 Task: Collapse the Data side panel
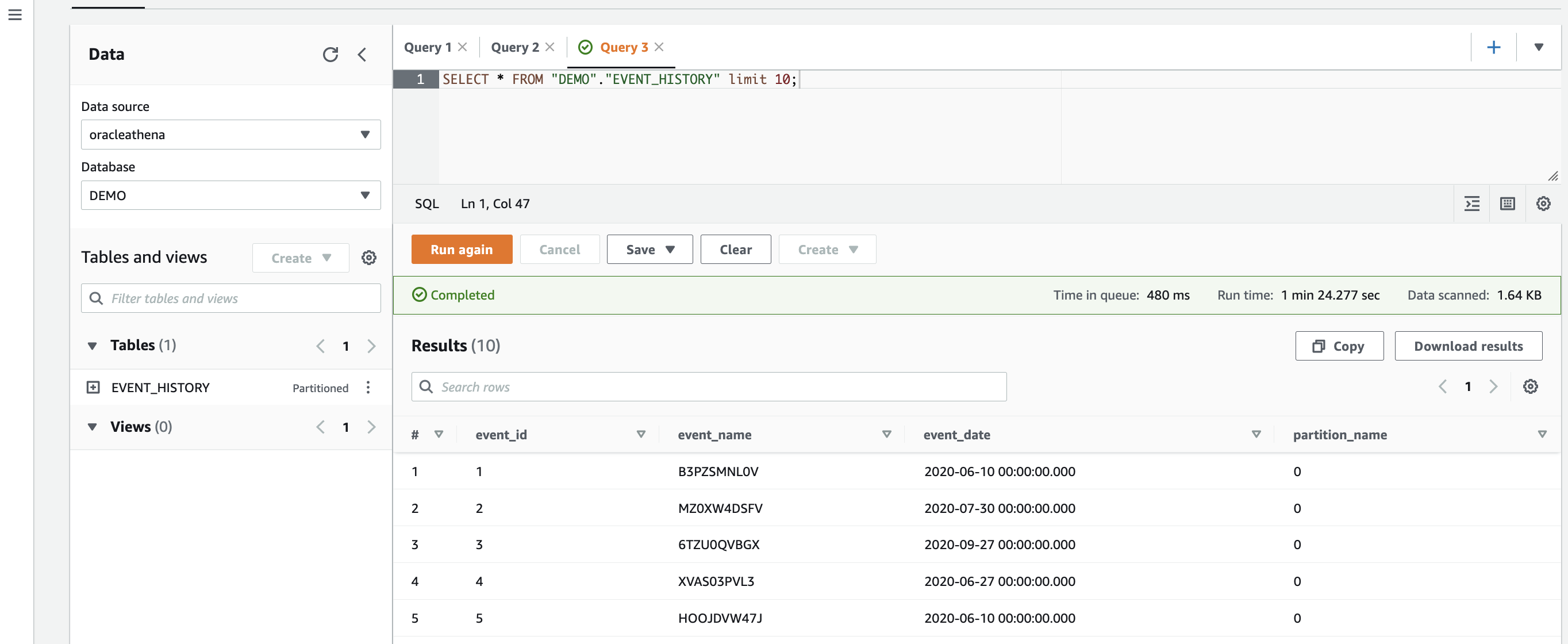362,55
